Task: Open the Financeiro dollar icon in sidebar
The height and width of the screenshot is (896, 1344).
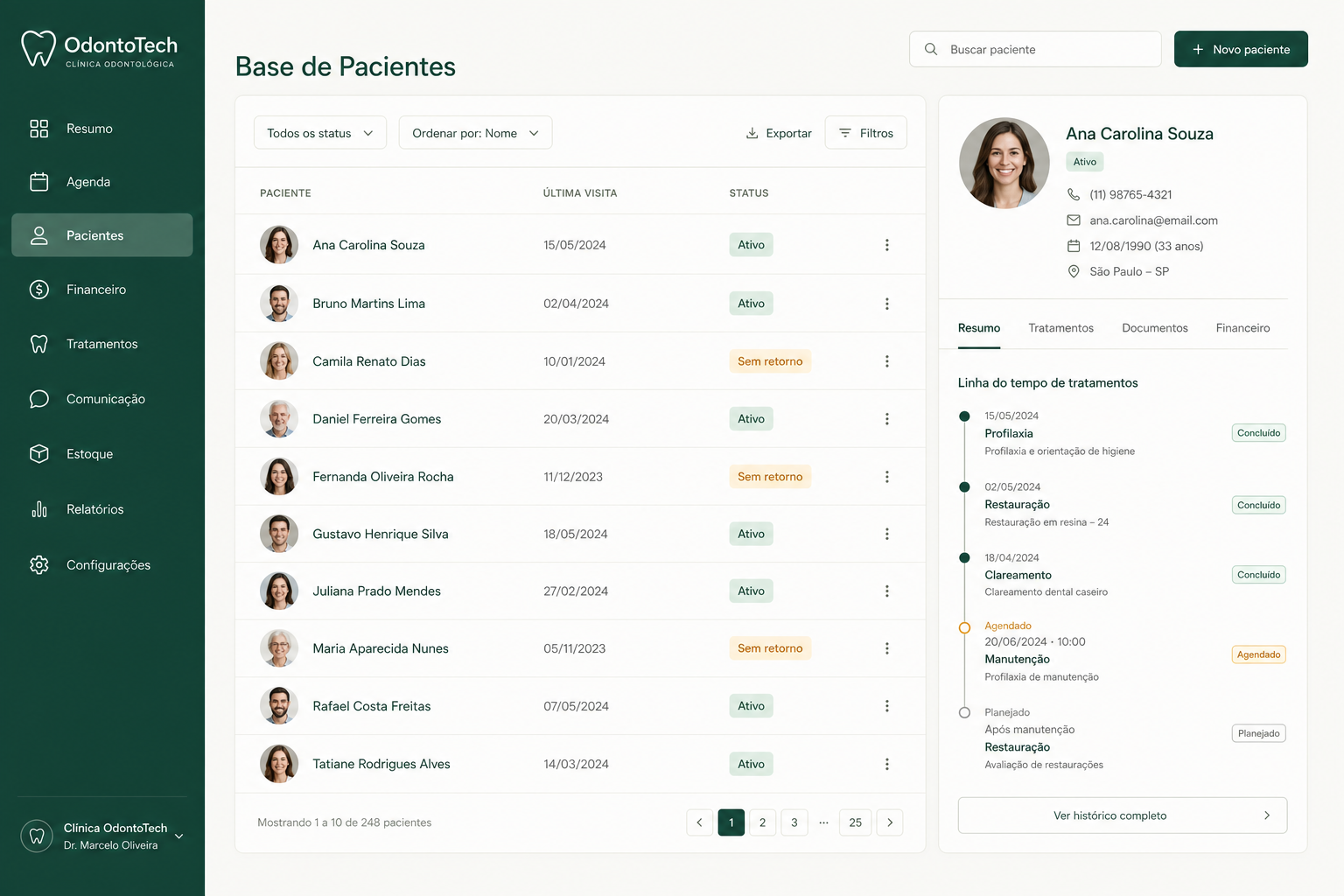Action: tap(39, 290)
